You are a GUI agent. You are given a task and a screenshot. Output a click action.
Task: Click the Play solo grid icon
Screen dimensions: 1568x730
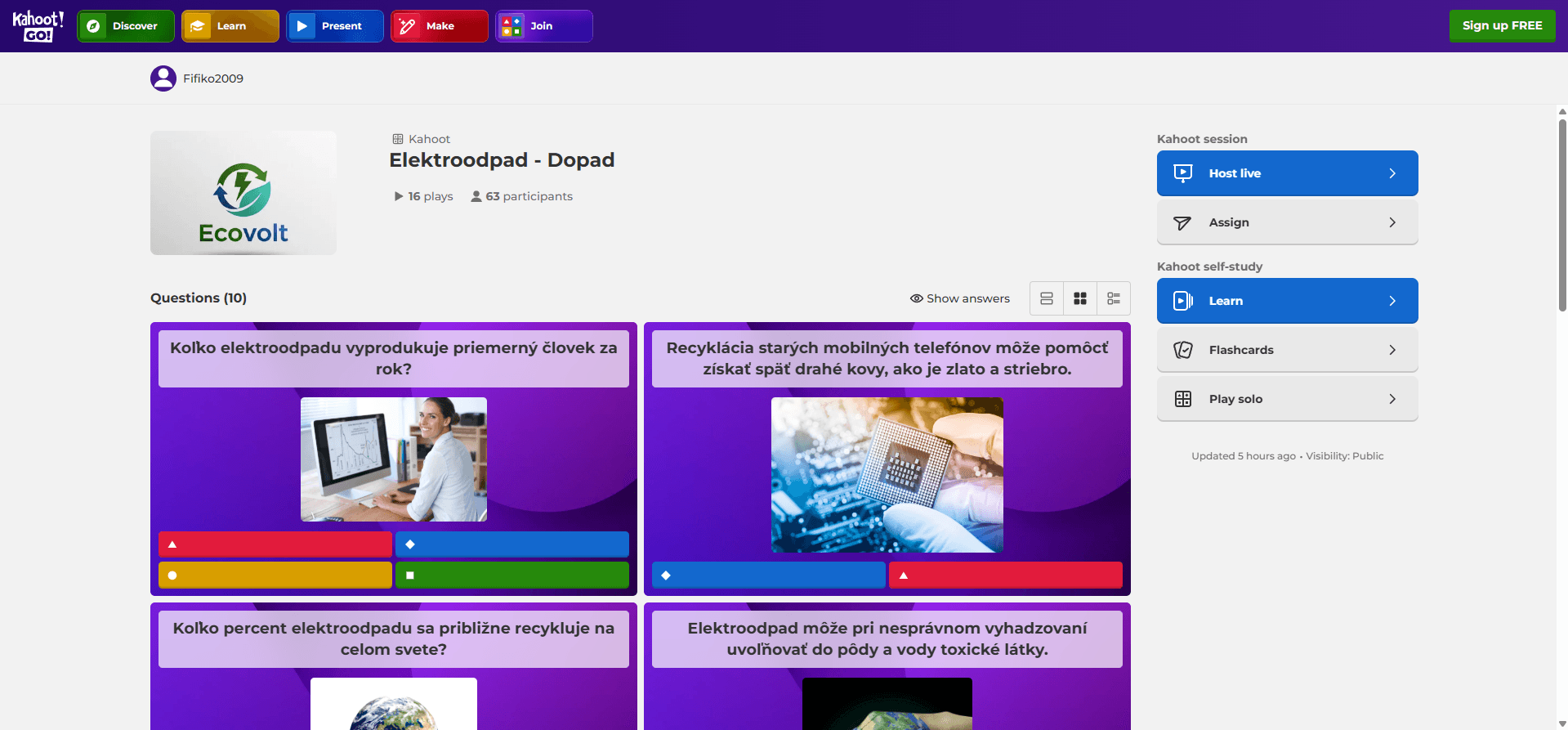point(1182,399)
